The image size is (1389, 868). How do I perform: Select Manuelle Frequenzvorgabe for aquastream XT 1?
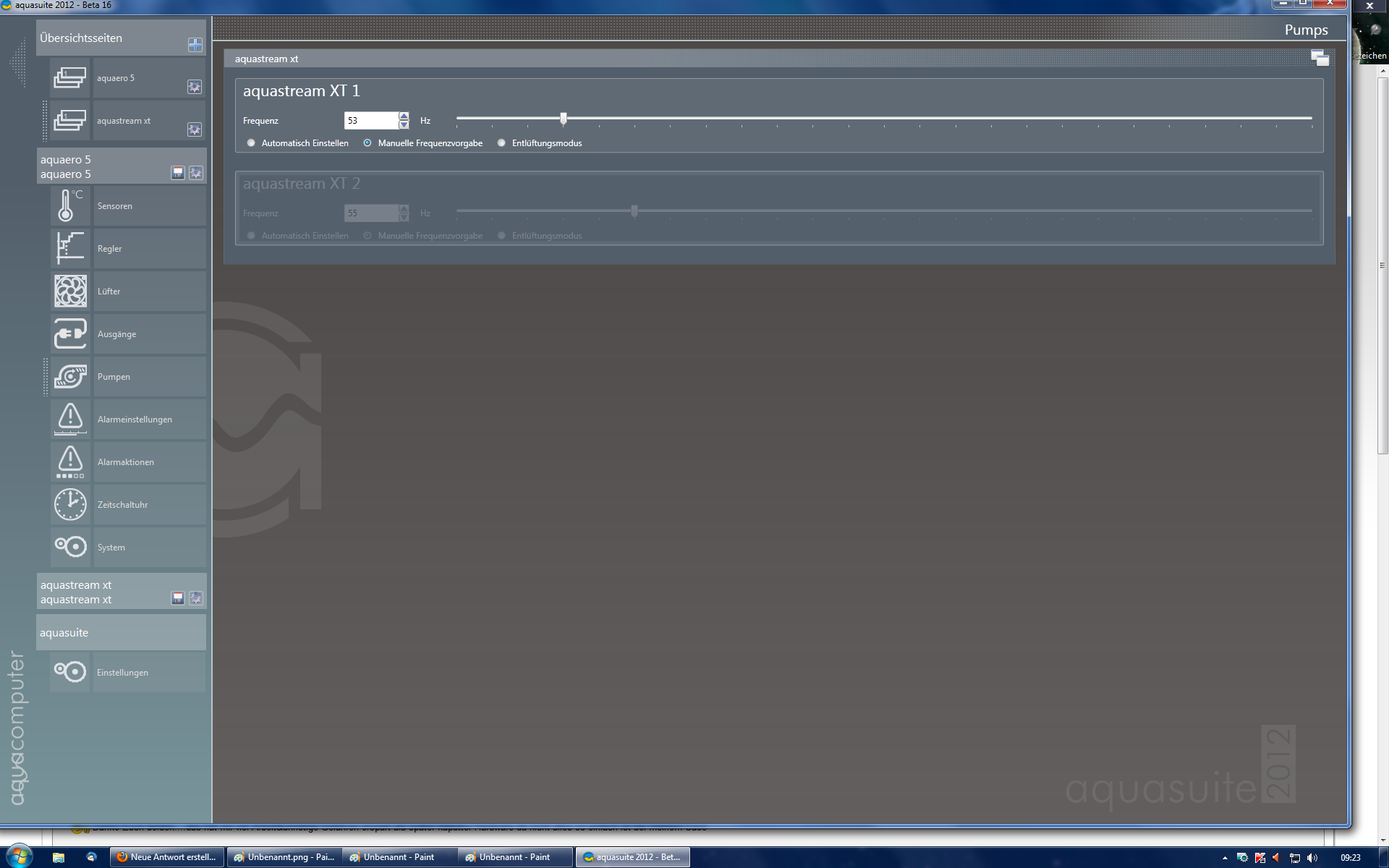tap(368, 143)
